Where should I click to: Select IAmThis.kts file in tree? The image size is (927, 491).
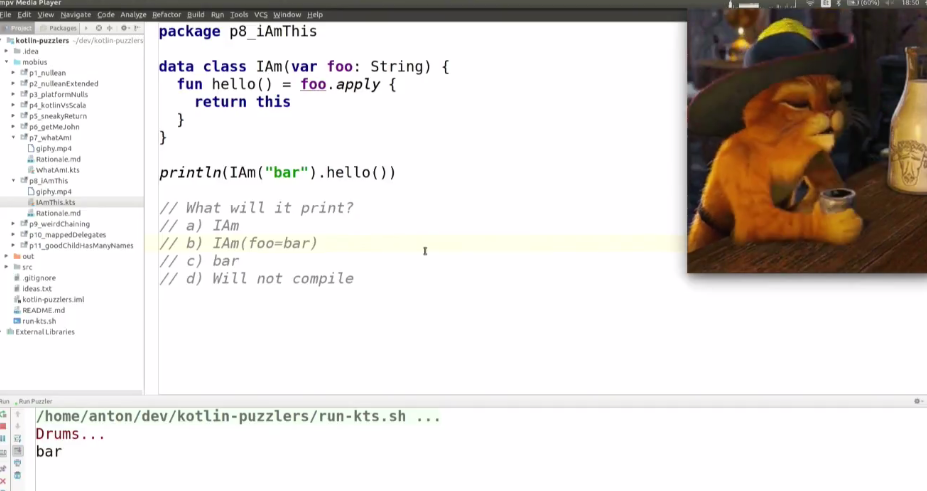[x=55, y=202]
